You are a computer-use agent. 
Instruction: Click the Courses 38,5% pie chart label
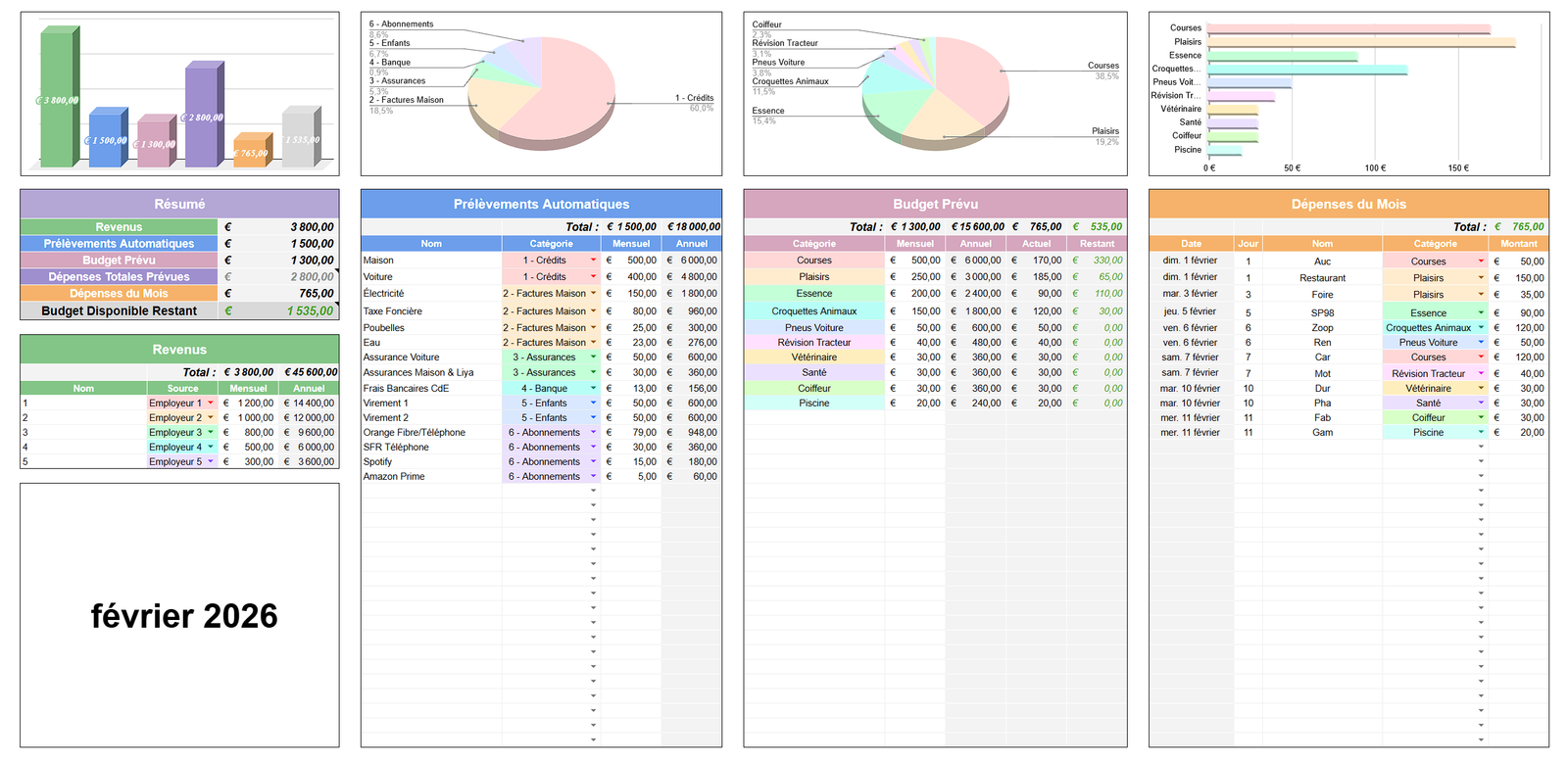tap(1102, 66)
